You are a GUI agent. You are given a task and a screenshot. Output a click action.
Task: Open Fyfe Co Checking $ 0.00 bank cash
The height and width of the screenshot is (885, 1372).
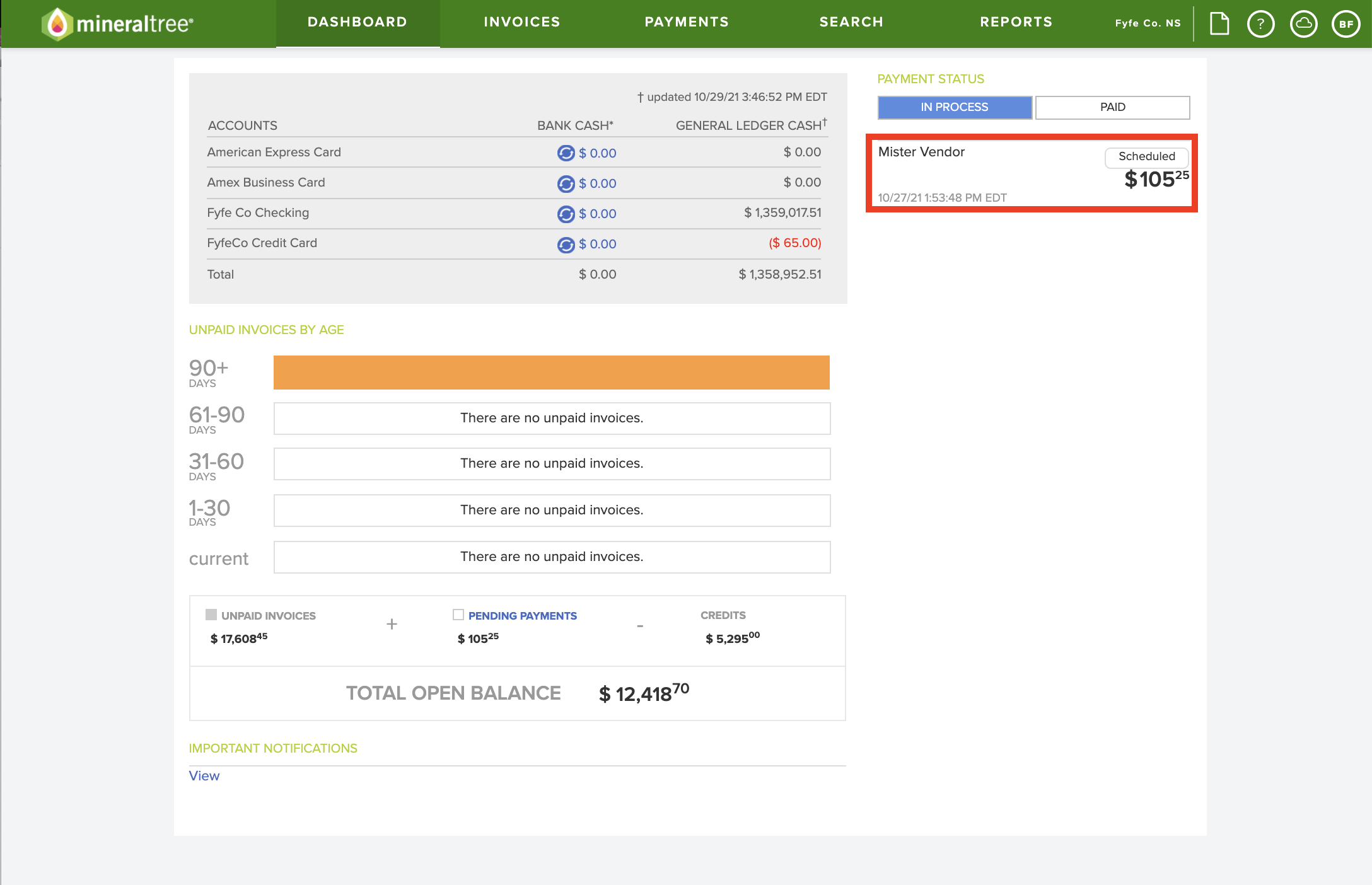[x=597, y=214]
